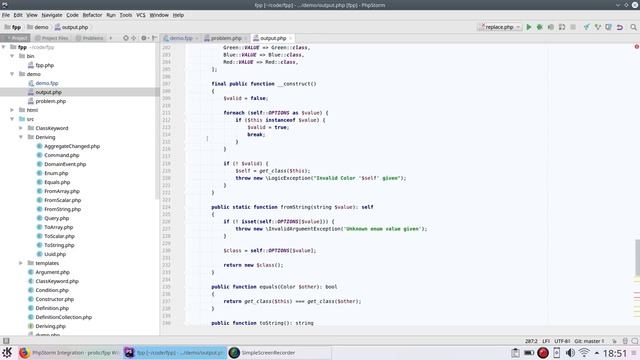Open the clipboard tray icon

515,353
